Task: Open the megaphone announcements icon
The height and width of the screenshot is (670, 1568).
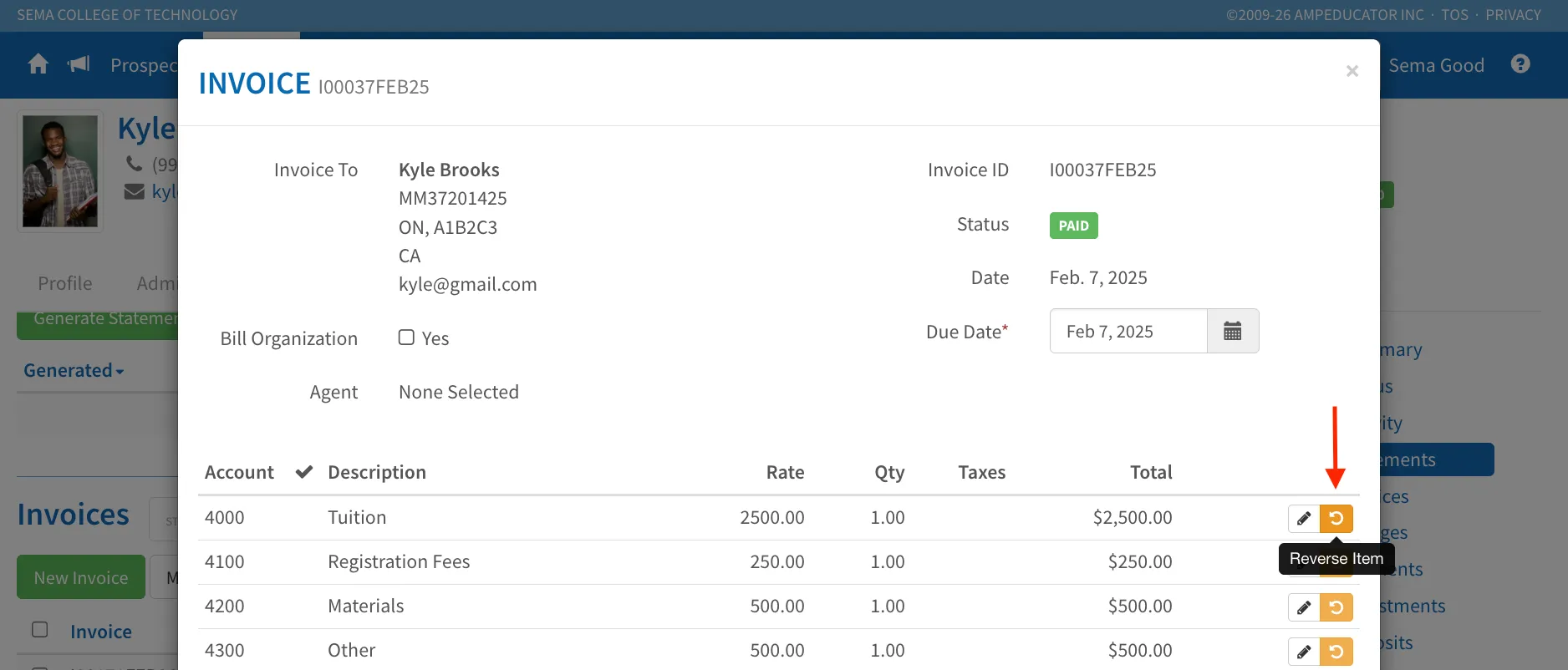Action: click(79, 64)
